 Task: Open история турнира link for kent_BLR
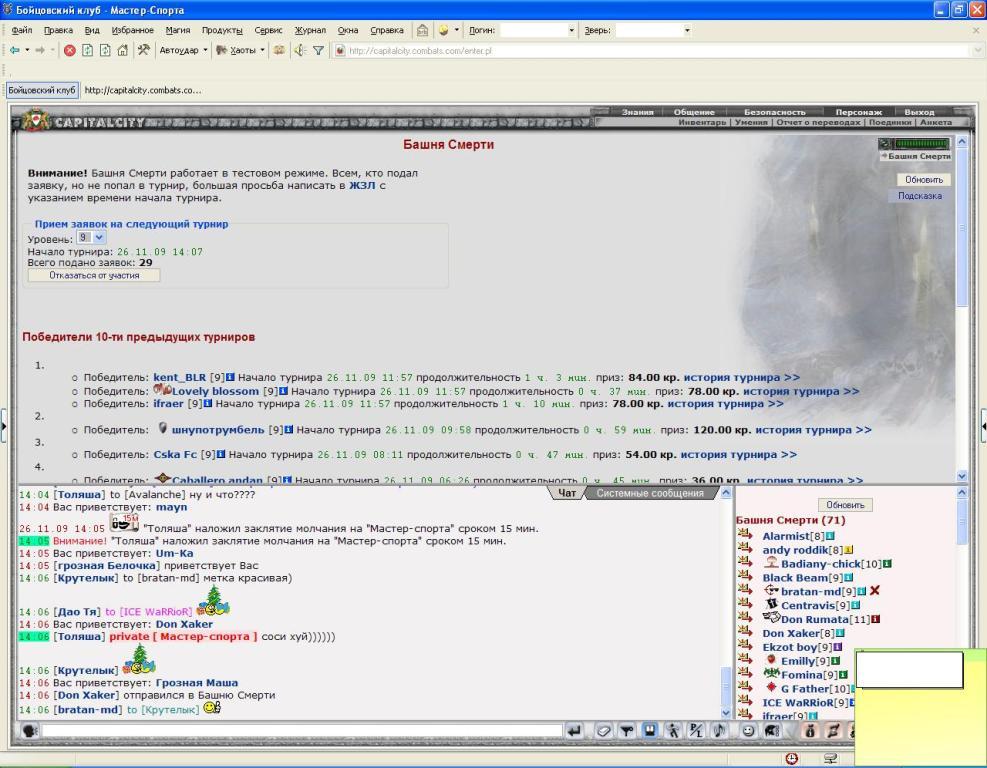pos(742,377)
